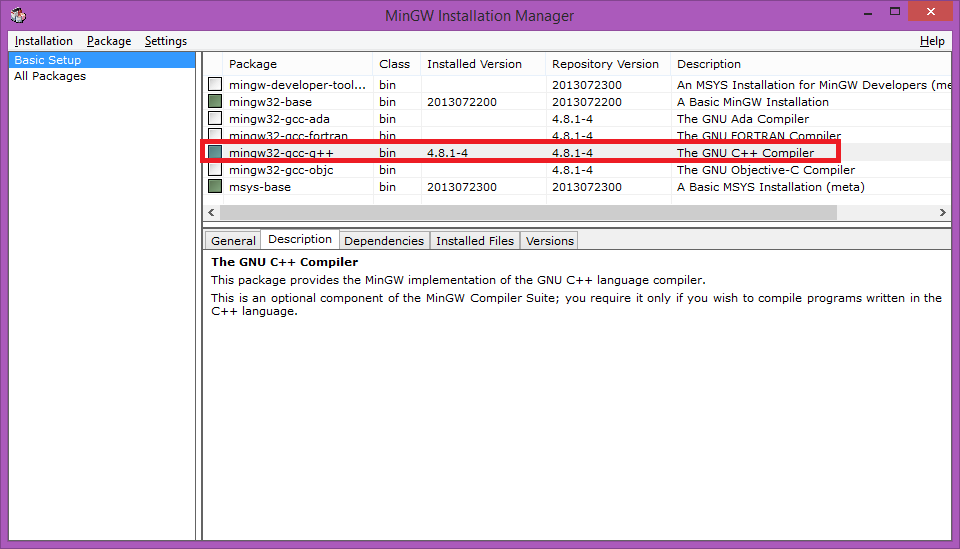
Task: Open the Help menu
Action: coord(932,41)
